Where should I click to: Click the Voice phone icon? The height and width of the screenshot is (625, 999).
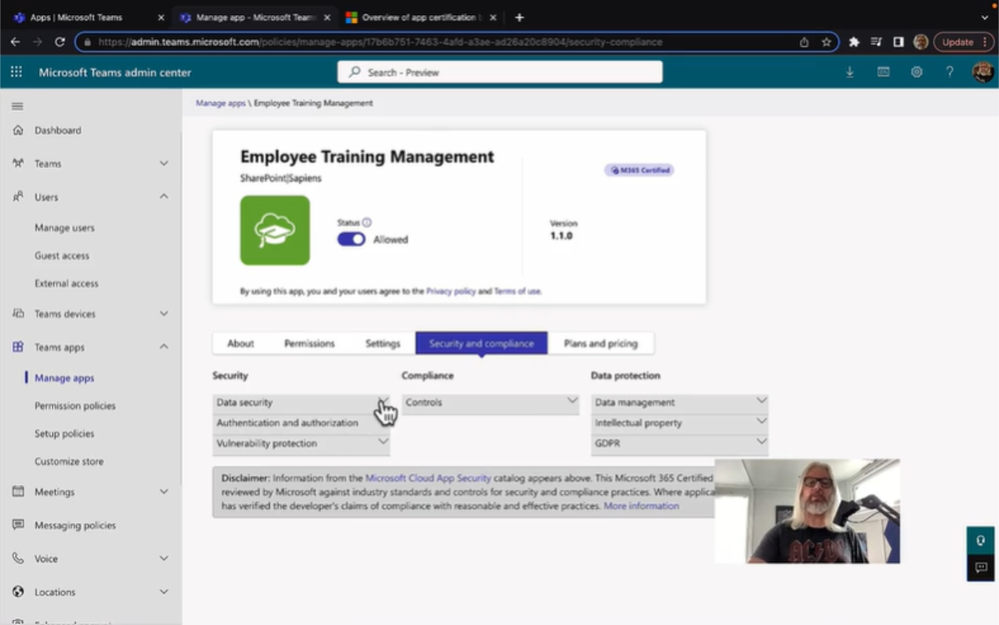(18, 558)
